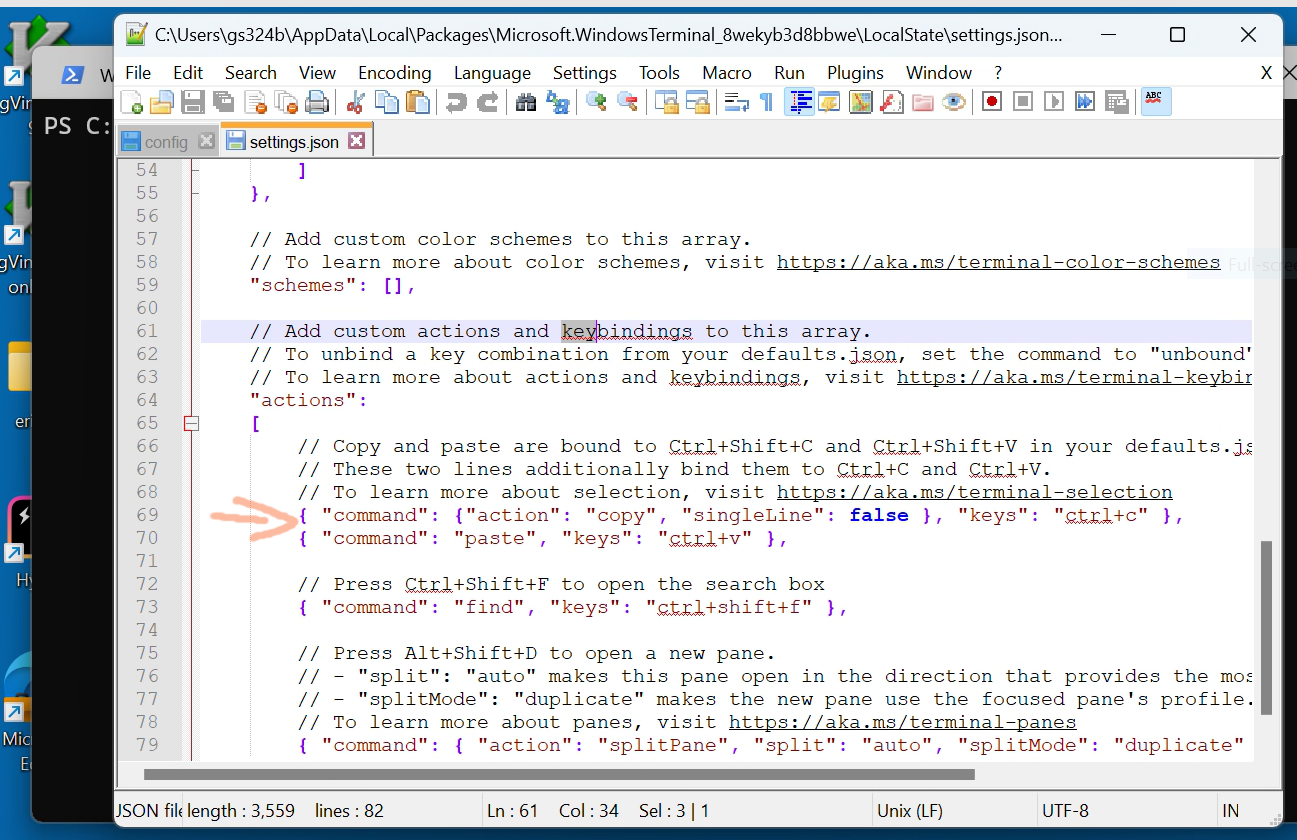1297x840 pixels.
Task: Follow the terminal-color-schemes link on line 58
Action: [998, 262]
